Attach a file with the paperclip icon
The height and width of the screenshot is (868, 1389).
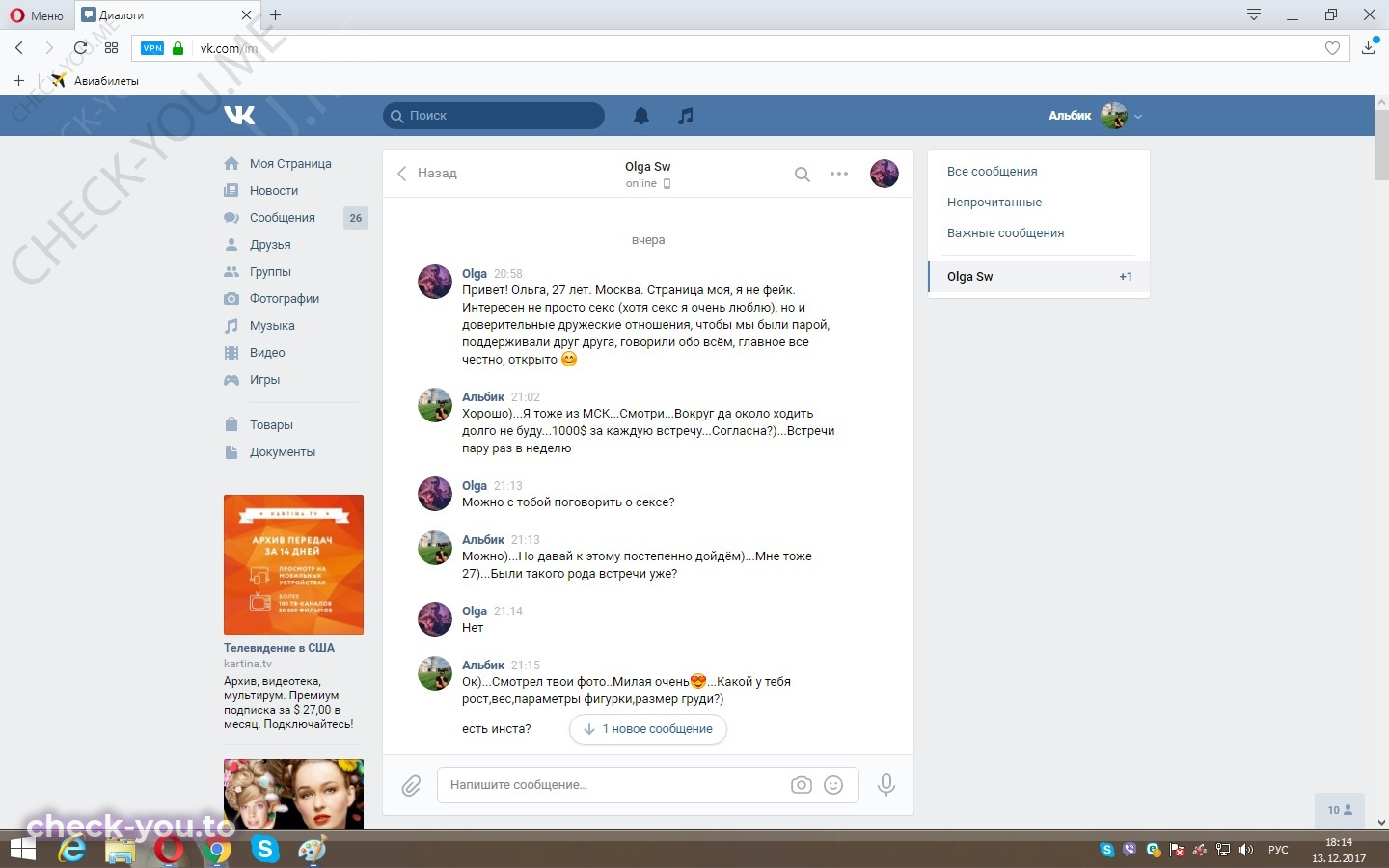pos(411,786)
